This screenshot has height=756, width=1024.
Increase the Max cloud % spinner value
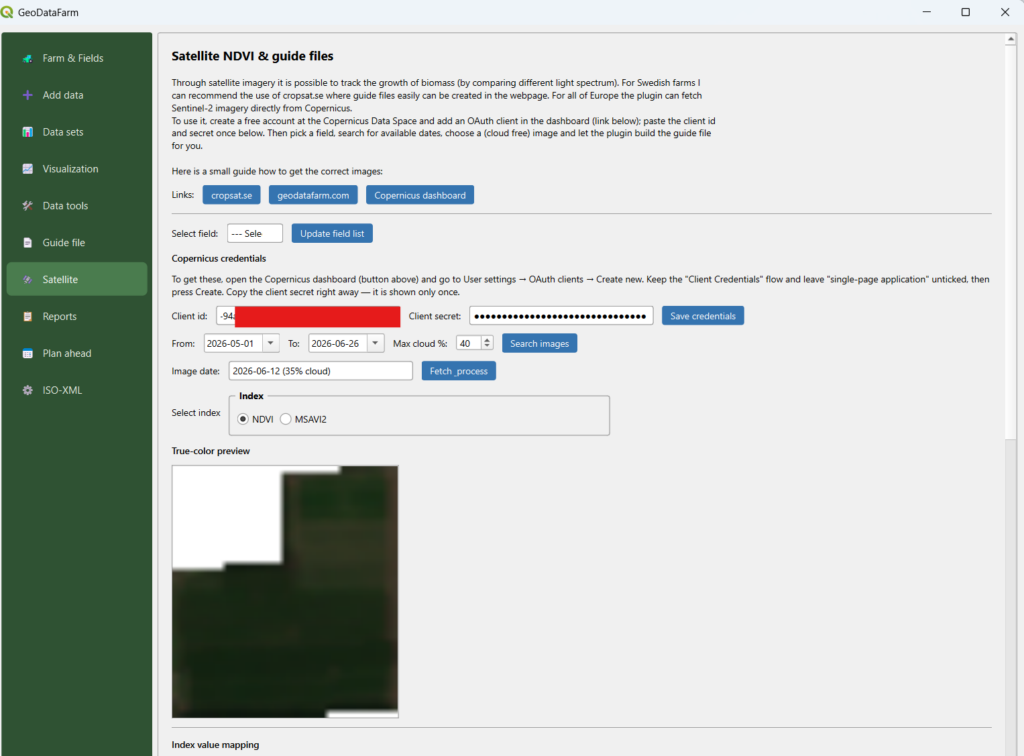tap(487, 340)
